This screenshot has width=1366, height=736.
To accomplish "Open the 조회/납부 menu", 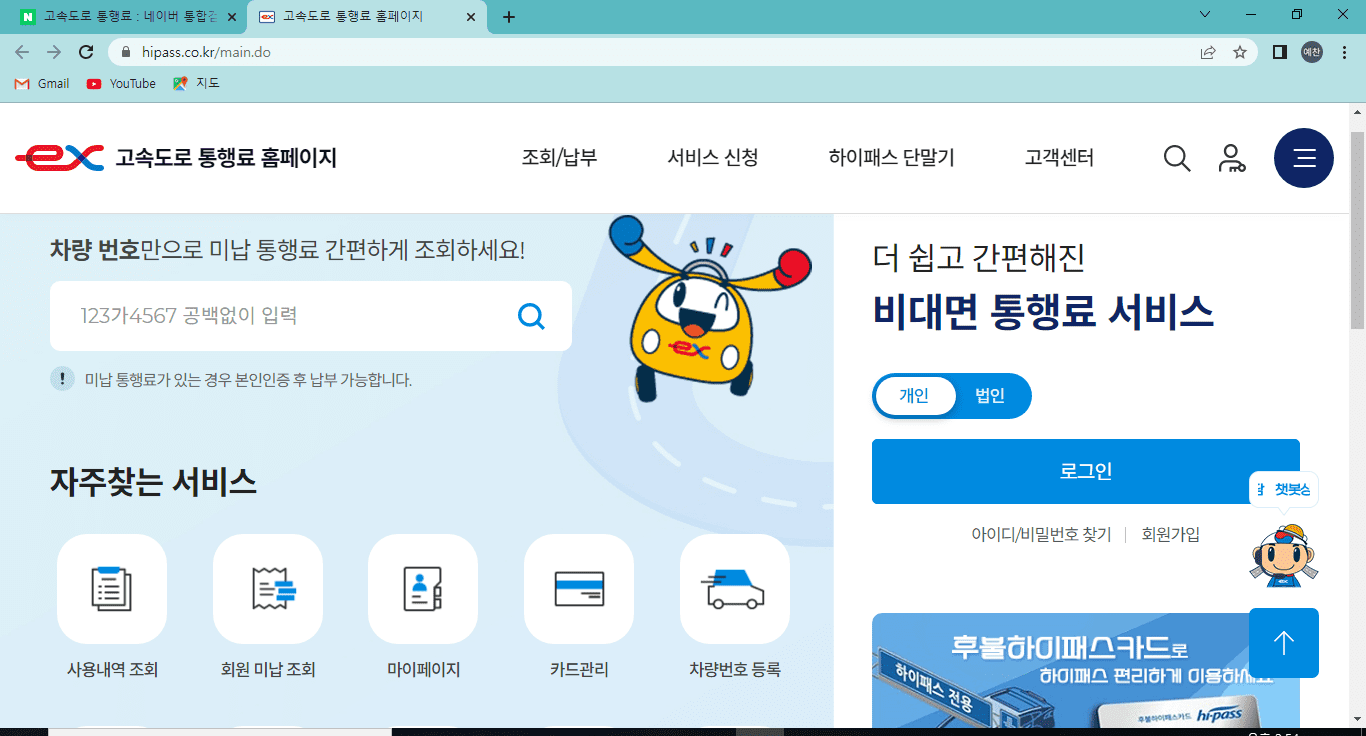I will point(559,158).
